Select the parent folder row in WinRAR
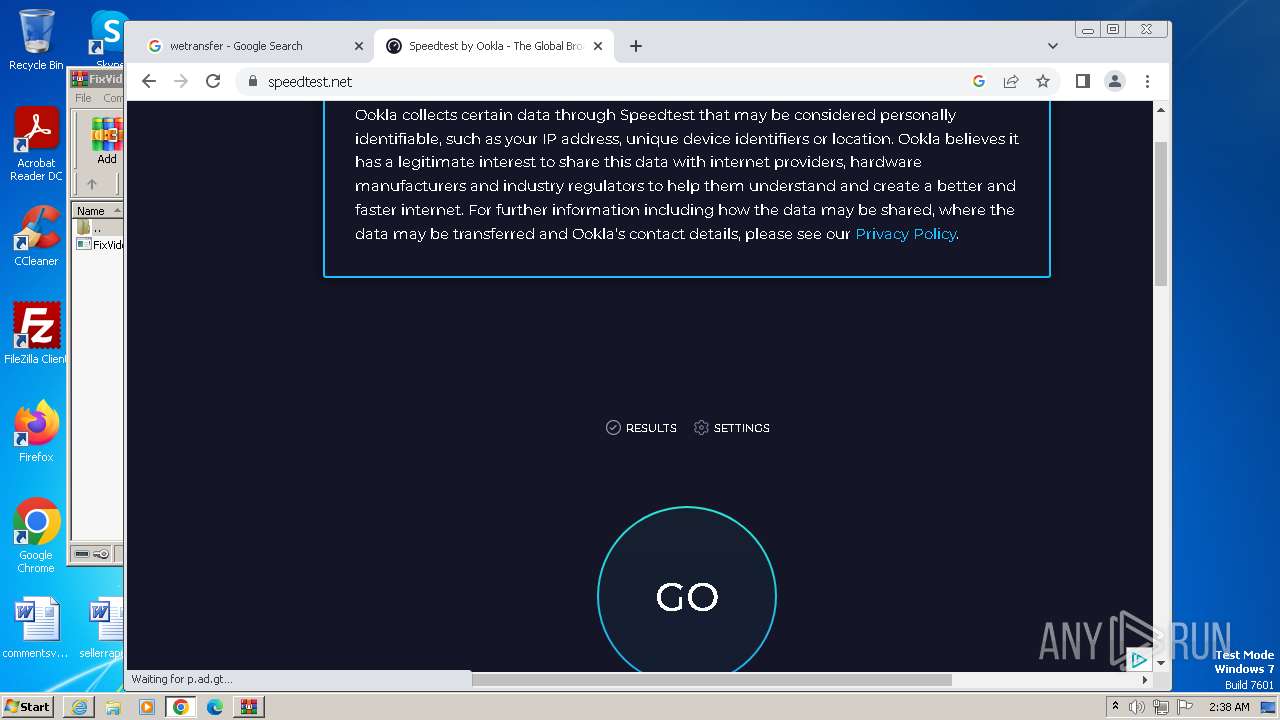1280x720 pixels. pyautogui.click(x=97, y=228)
